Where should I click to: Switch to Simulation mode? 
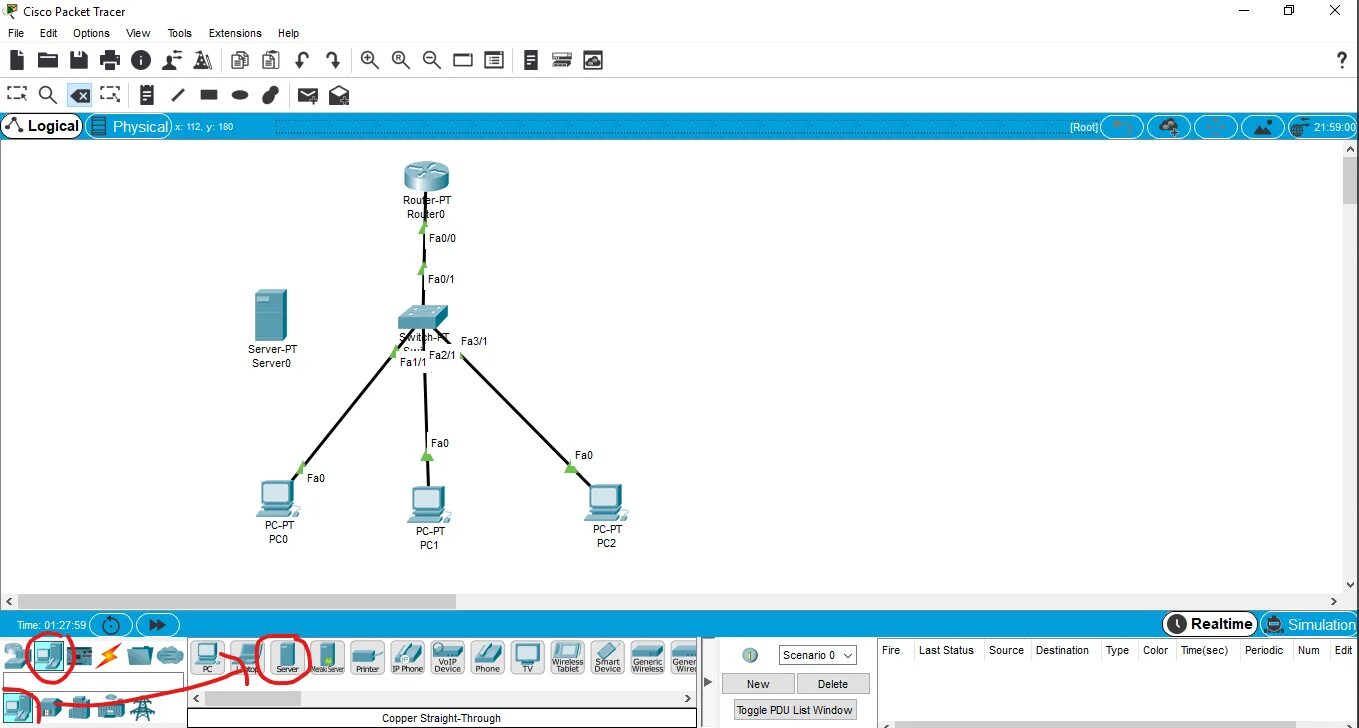(x=1309, y=624)
